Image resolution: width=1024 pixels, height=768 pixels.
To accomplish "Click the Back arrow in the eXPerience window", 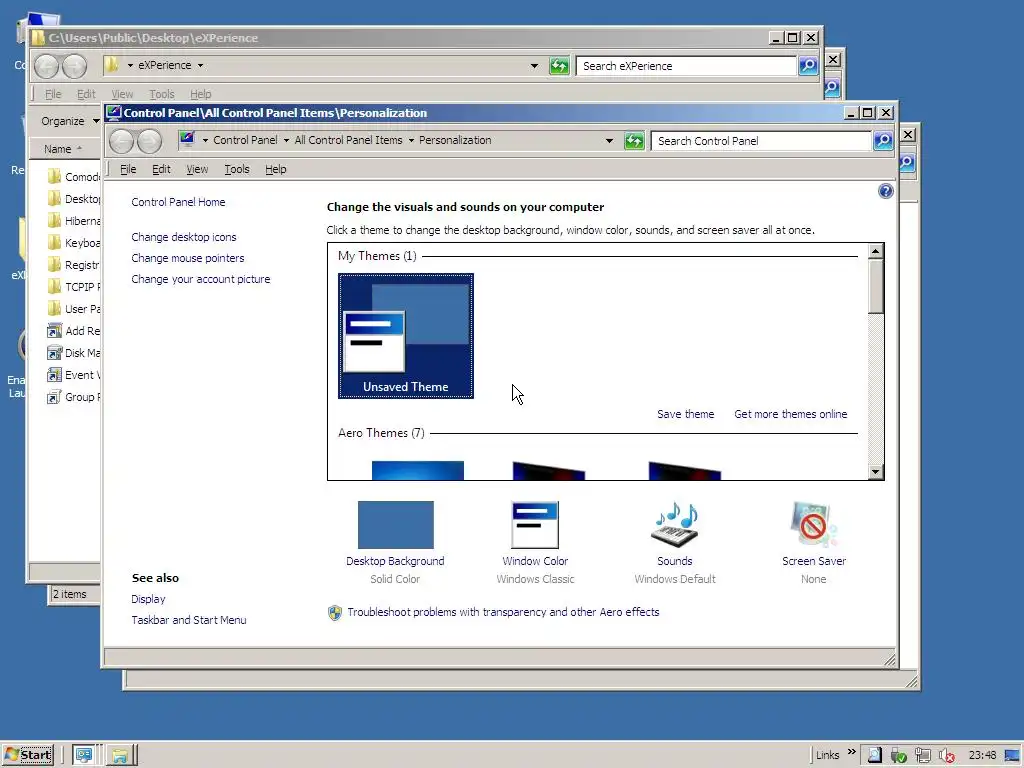I will tap(46, 66).
